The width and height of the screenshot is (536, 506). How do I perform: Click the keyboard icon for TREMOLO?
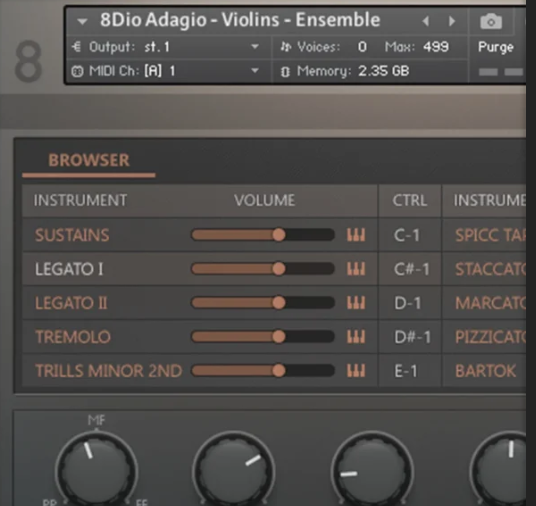tap(356, 336)
